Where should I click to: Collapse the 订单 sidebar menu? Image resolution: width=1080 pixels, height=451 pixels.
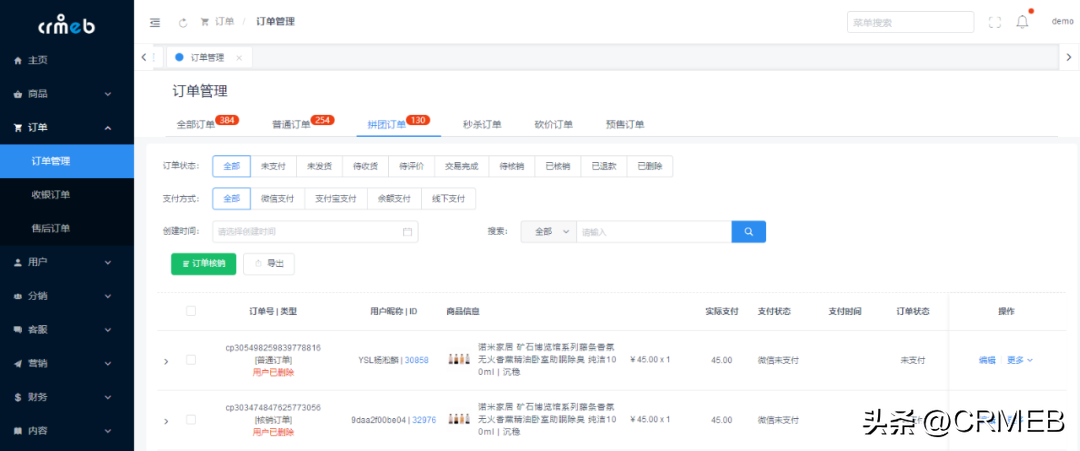[x=67, y=127]
